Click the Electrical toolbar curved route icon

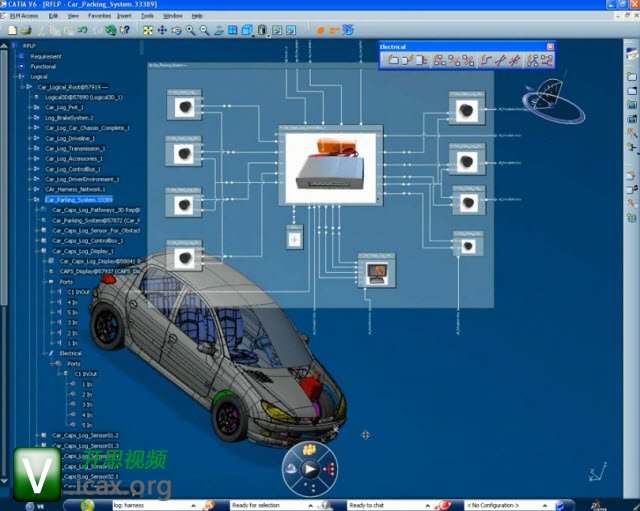coord(486,60)
